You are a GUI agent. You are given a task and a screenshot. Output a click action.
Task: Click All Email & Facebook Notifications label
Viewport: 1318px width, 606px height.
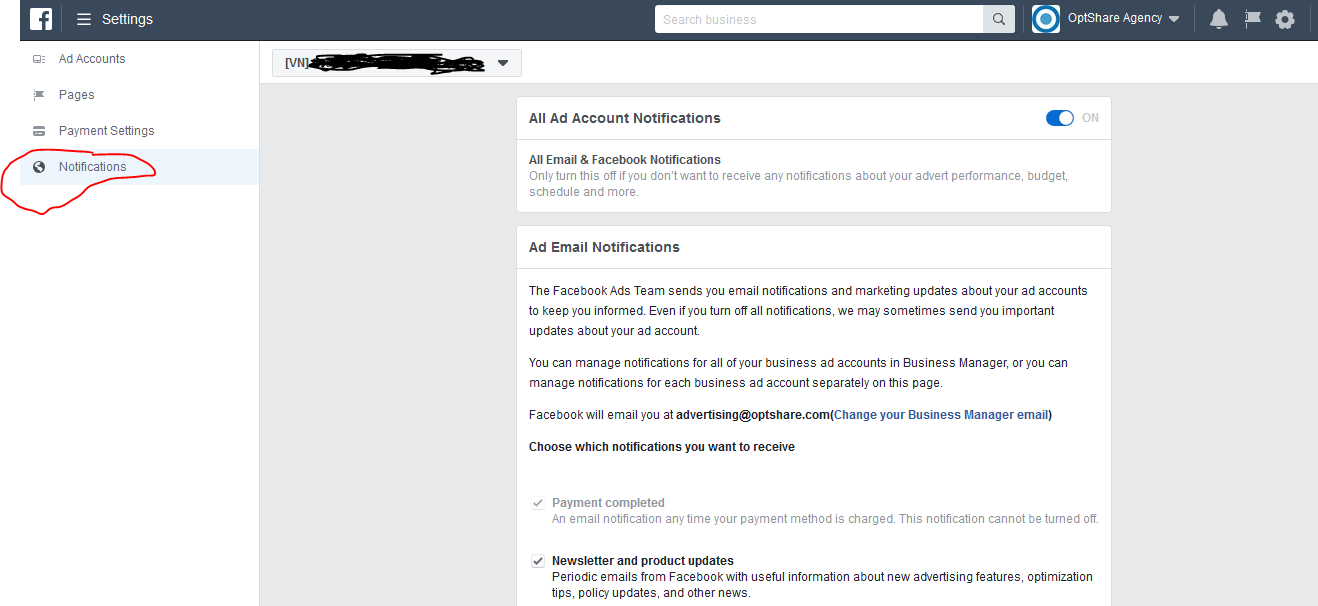click(625, 160)
